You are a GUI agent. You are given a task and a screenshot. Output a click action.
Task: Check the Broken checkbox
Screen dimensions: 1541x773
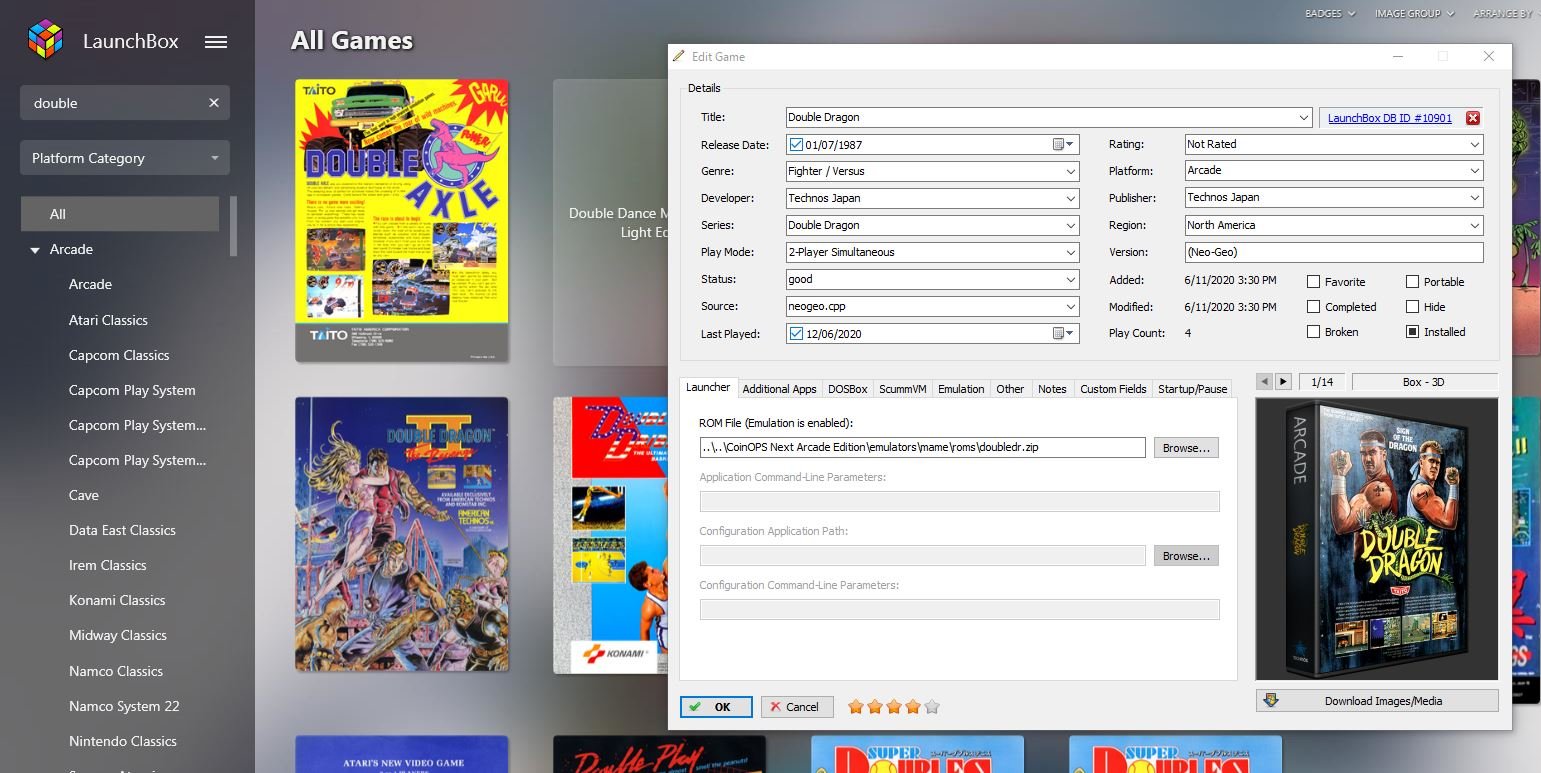[x=1314, y=332]
